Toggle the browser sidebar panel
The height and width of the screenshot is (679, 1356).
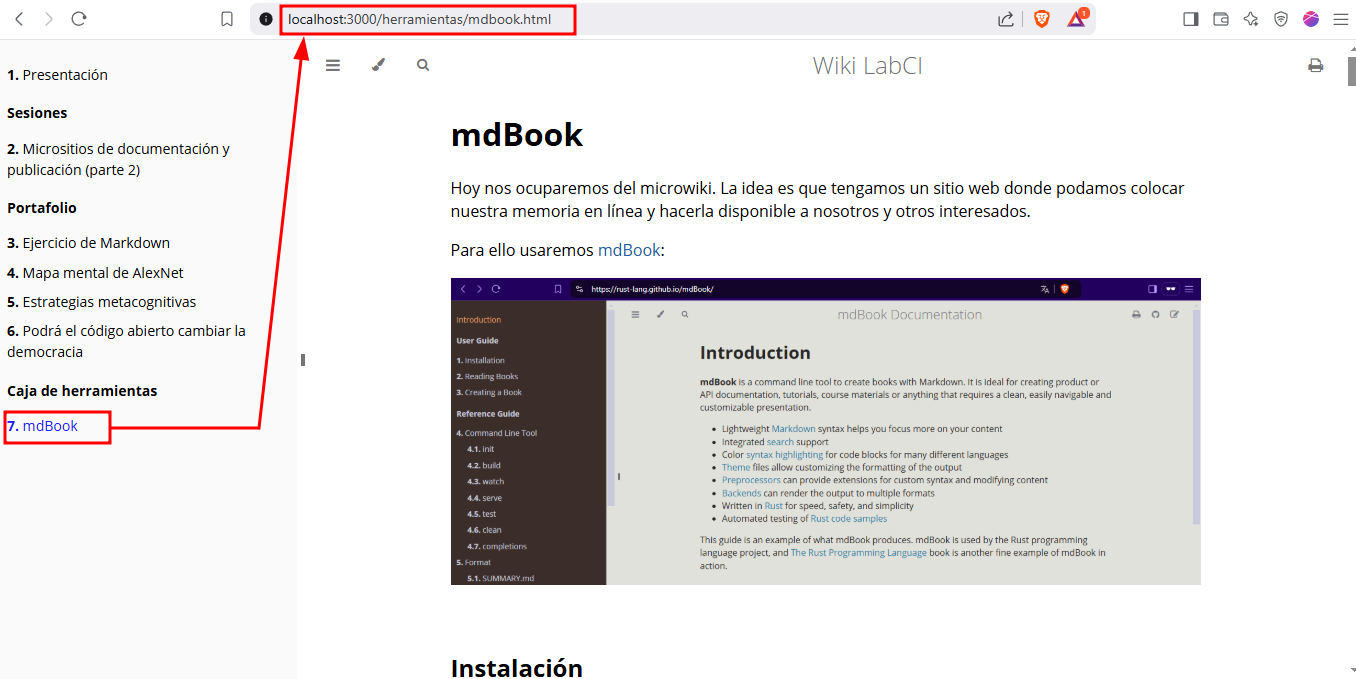(x=1190, y=19)
